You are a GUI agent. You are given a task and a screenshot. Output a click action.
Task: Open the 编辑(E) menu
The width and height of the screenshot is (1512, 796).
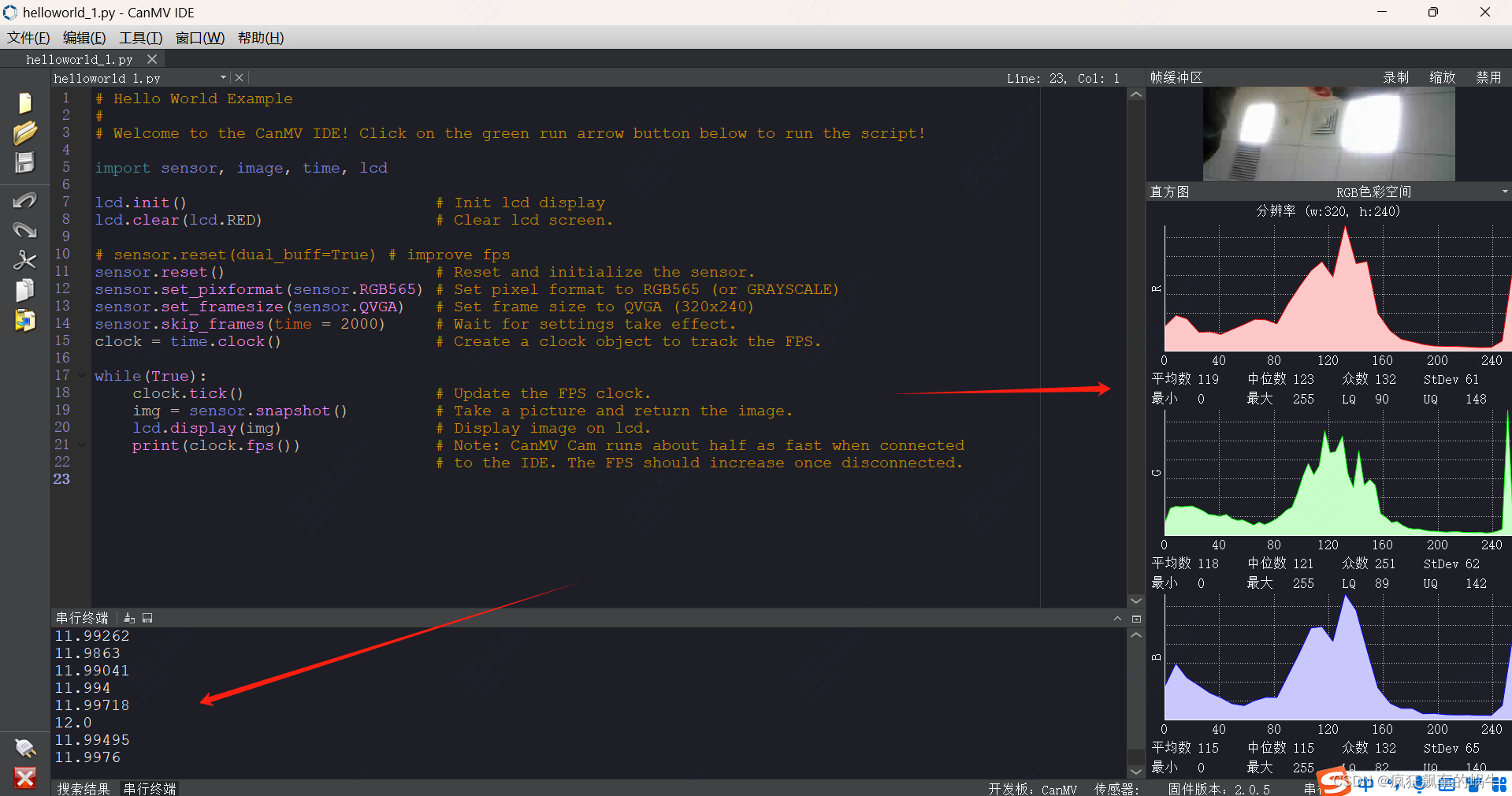[84, 38]
